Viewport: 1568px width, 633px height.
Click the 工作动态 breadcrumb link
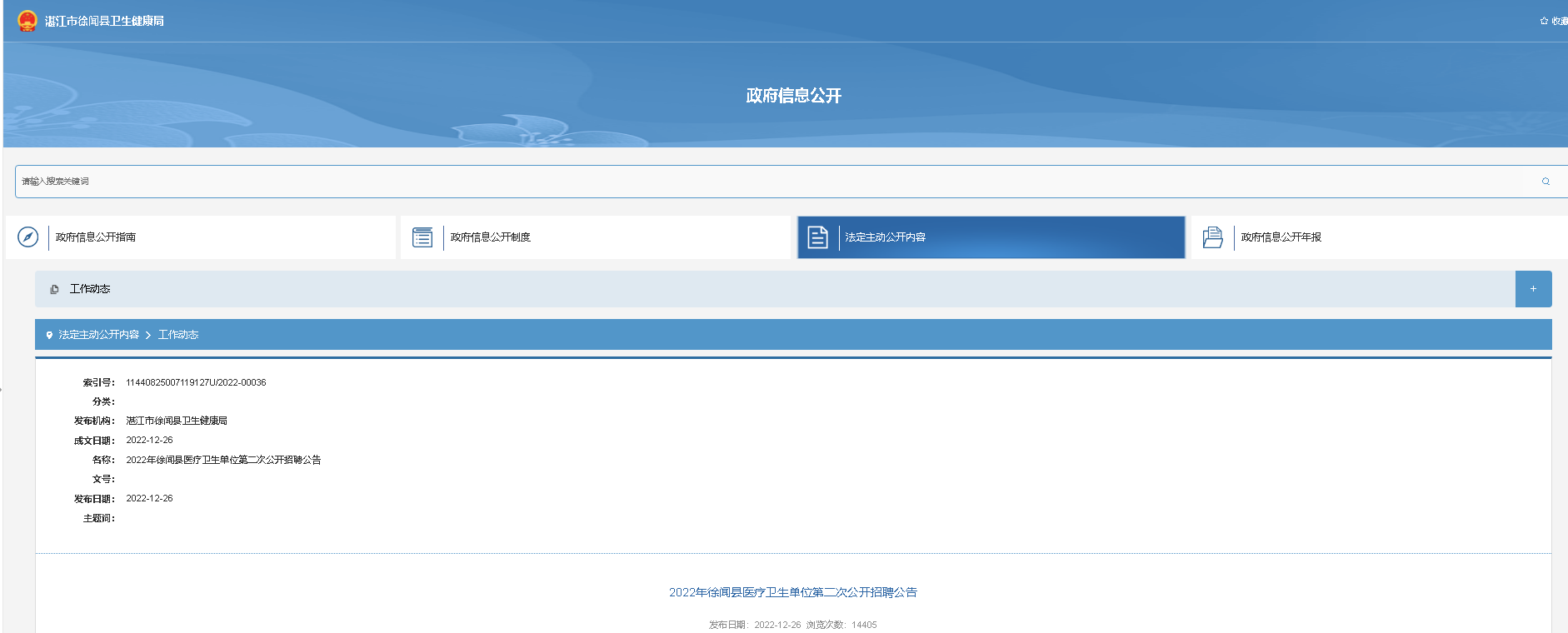tap(178, 335)
